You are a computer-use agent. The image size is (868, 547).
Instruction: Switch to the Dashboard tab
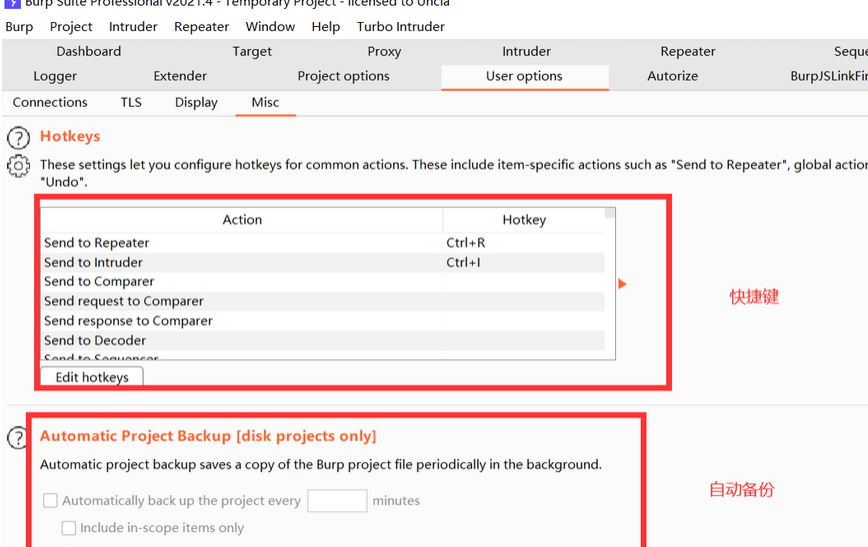click(89, 51)
